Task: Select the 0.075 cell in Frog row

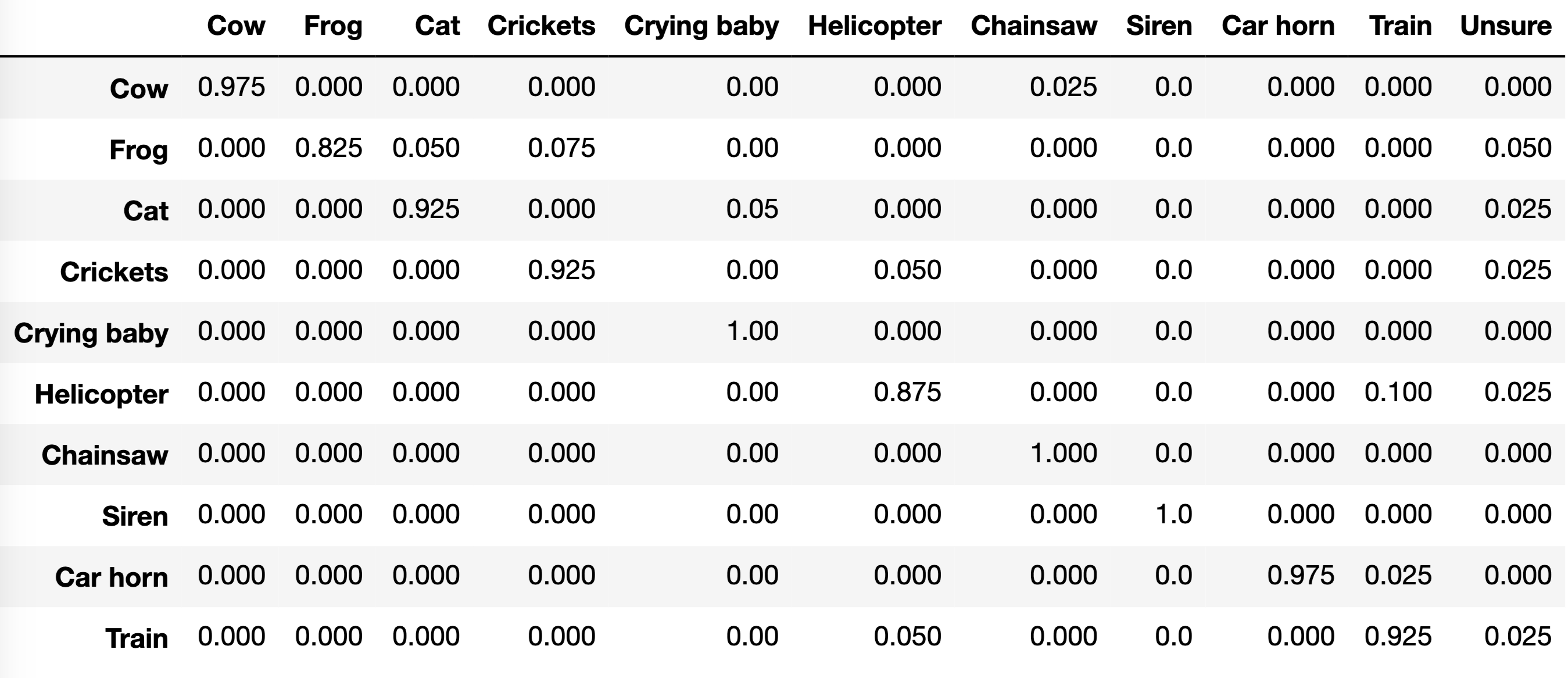Action: click(x=561, y=148)
